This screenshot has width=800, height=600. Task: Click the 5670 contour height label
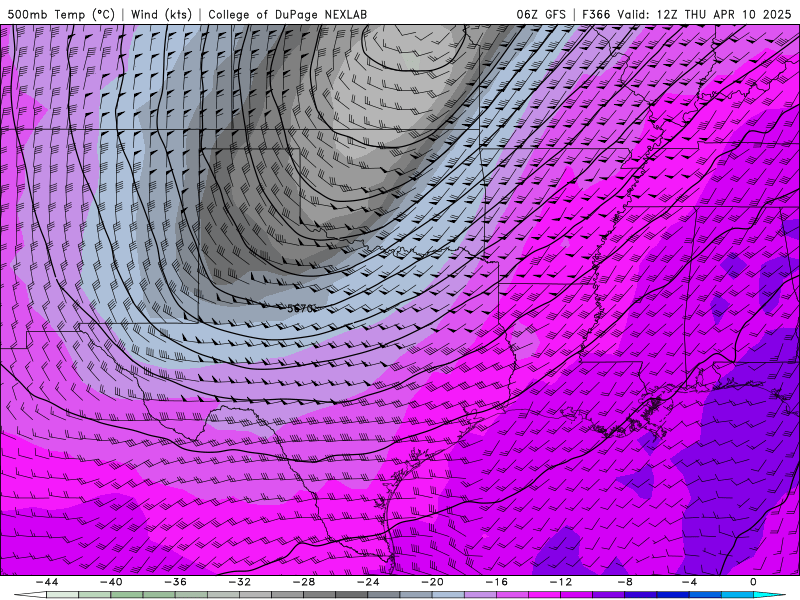[301, 308]
